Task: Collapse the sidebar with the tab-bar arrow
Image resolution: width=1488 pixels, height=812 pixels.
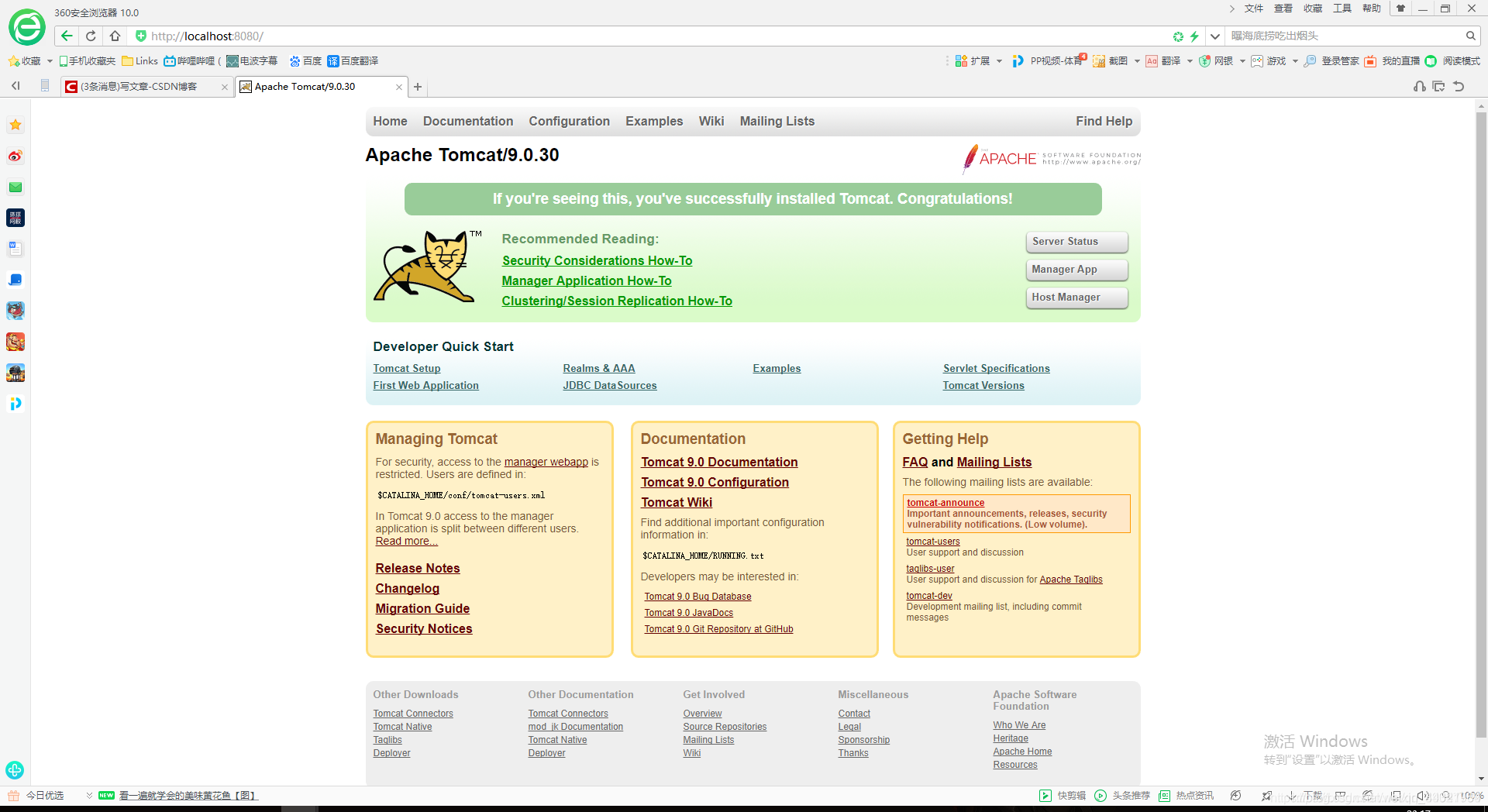Action: point(15,86)
